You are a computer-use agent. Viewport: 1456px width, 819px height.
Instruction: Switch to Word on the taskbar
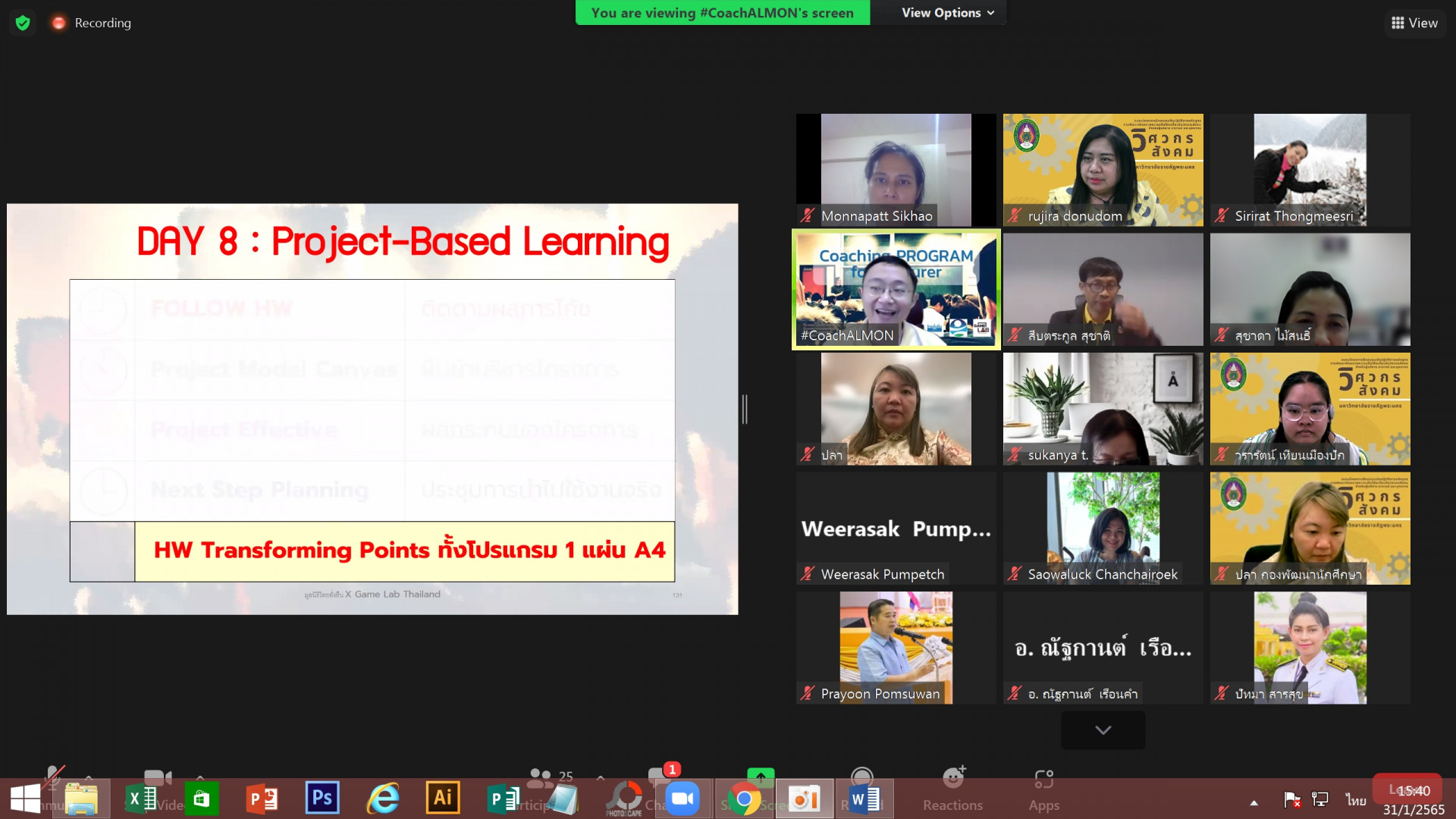point(864,799)
